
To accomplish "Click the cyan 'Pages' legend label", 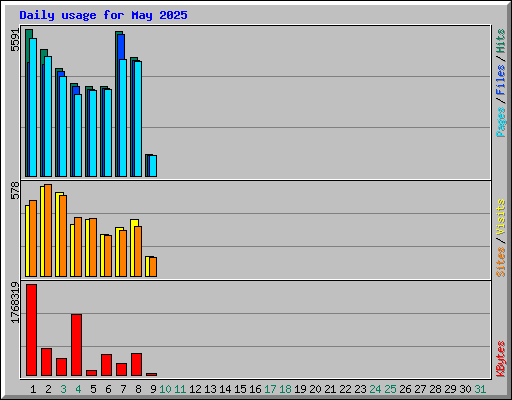I will click(x=500, y=122).
